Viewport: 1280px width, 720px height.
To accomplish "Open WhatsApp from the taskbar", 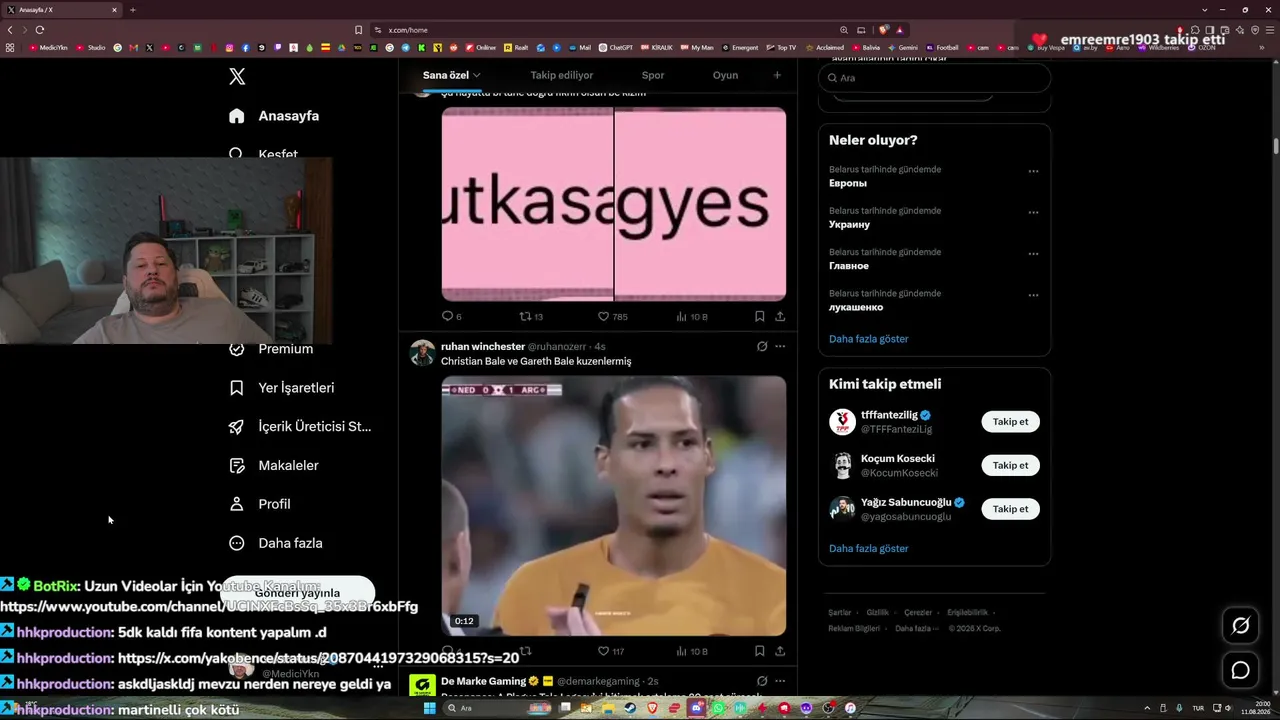I will coord(718,708).
